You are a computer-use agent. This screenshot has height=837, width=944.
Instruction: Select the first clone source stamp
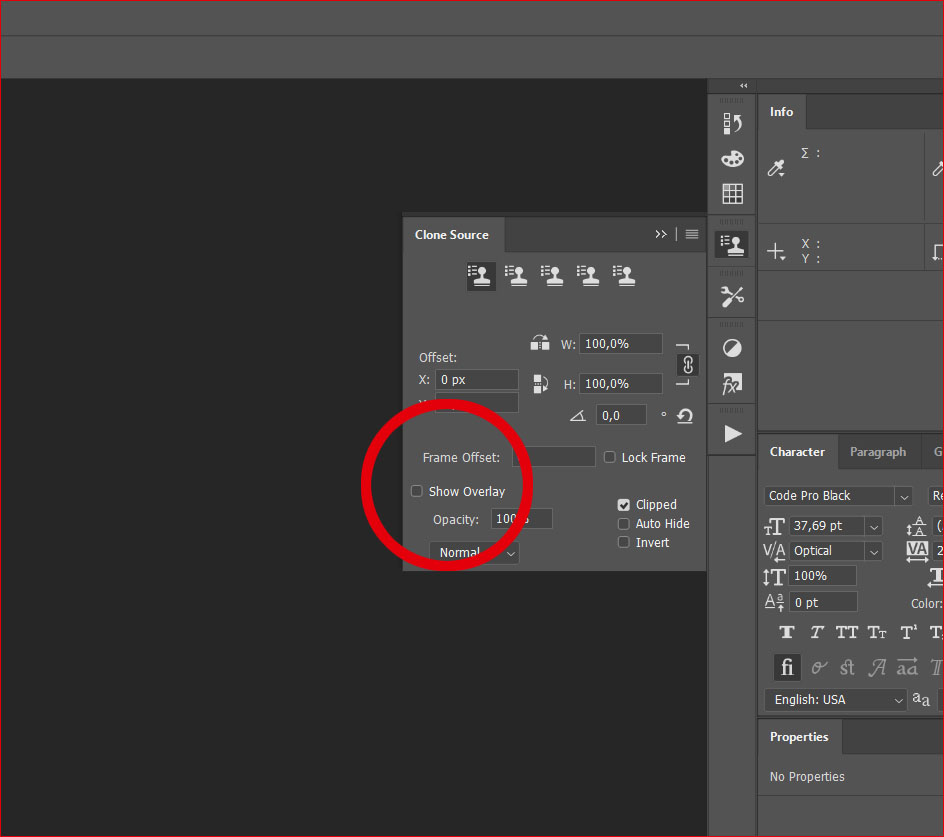click(480, 276)
